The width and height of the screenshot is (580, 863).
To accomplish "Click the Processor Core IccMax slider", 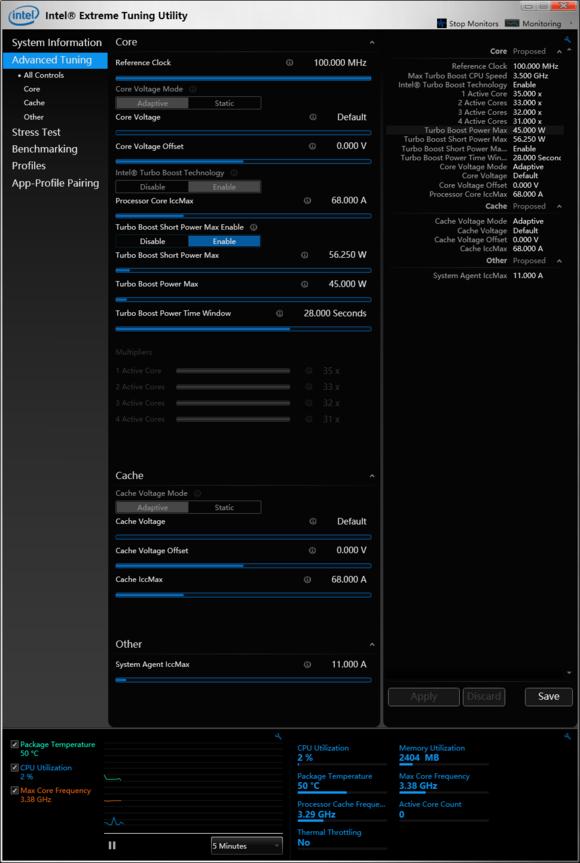I will pyautogui.click(x=243, y=216).
